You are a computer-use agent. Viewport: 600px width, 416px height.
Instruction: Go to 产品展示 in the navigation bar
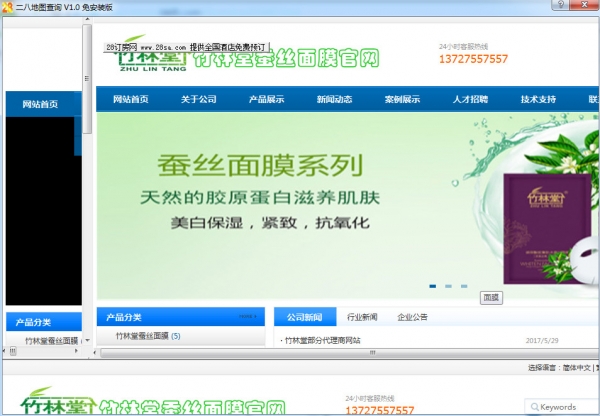pos(266,100)
